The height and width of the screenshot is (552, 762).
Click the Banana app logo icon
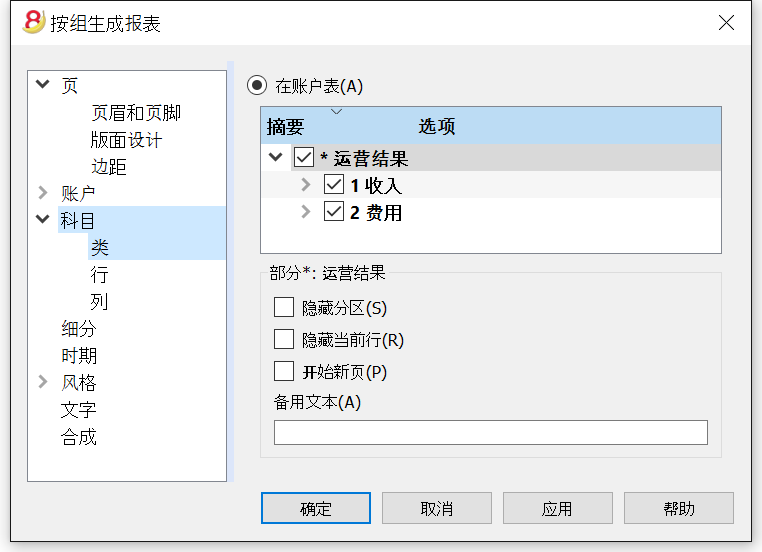[x=34, y=22]
